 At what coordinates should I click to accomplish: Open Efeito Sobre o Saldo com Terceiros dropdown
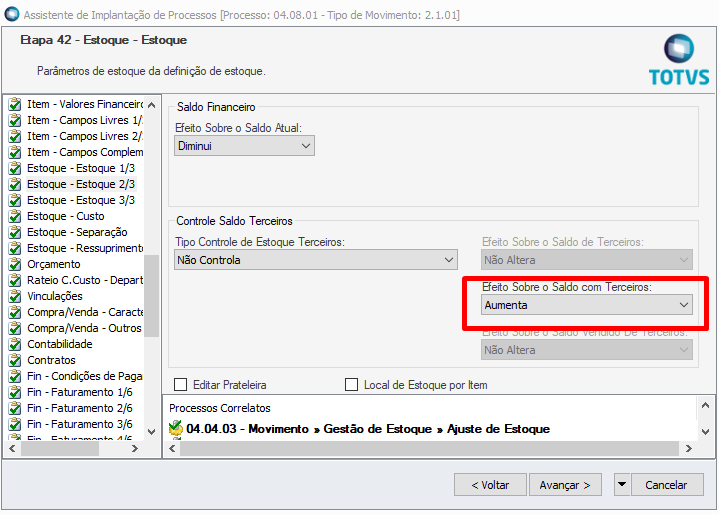tap(586, 305)
